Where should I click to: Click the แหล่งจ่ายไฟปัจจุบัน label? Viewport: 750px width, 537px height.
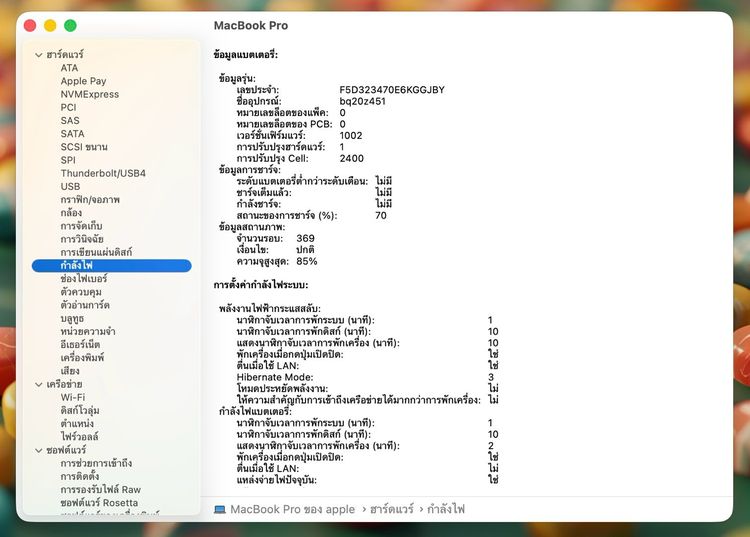point(276,480)
